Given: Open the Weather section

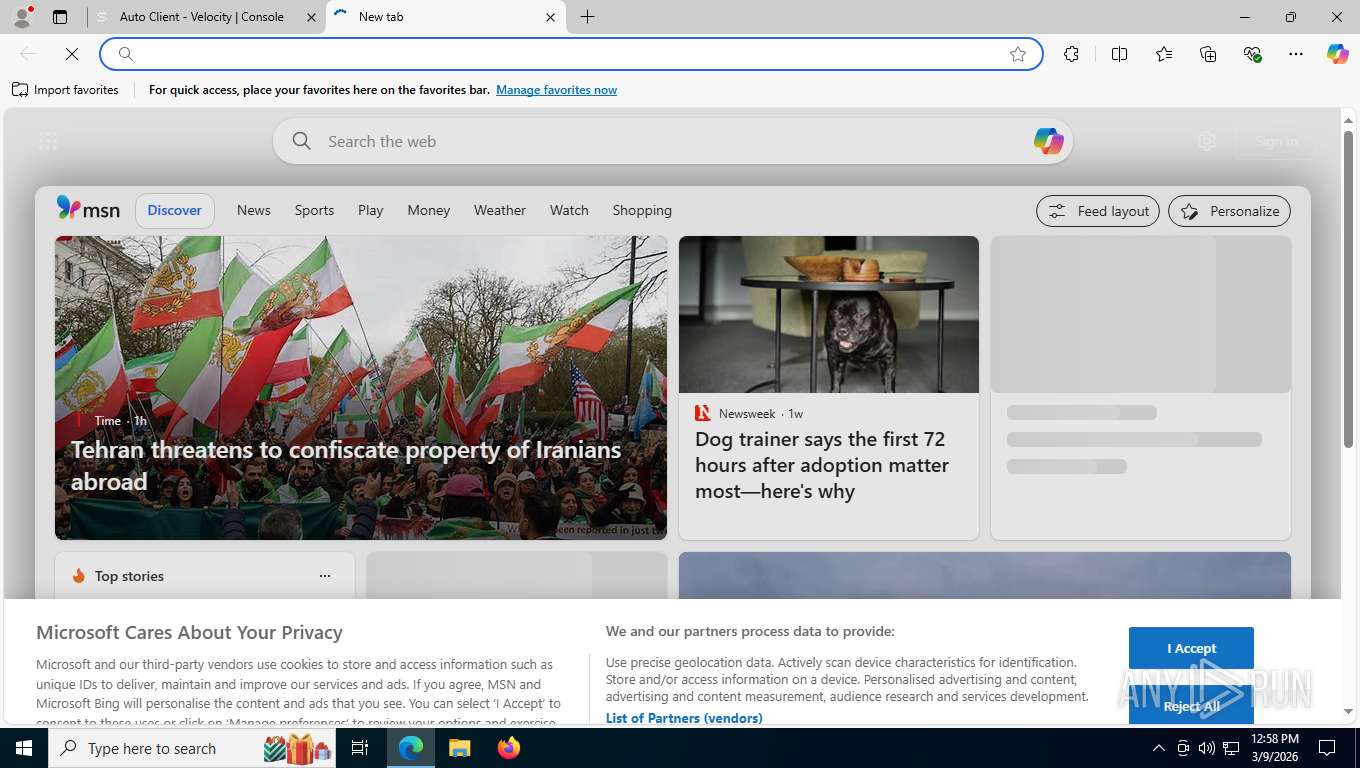Looking at the screenshot, I should 500,210.
